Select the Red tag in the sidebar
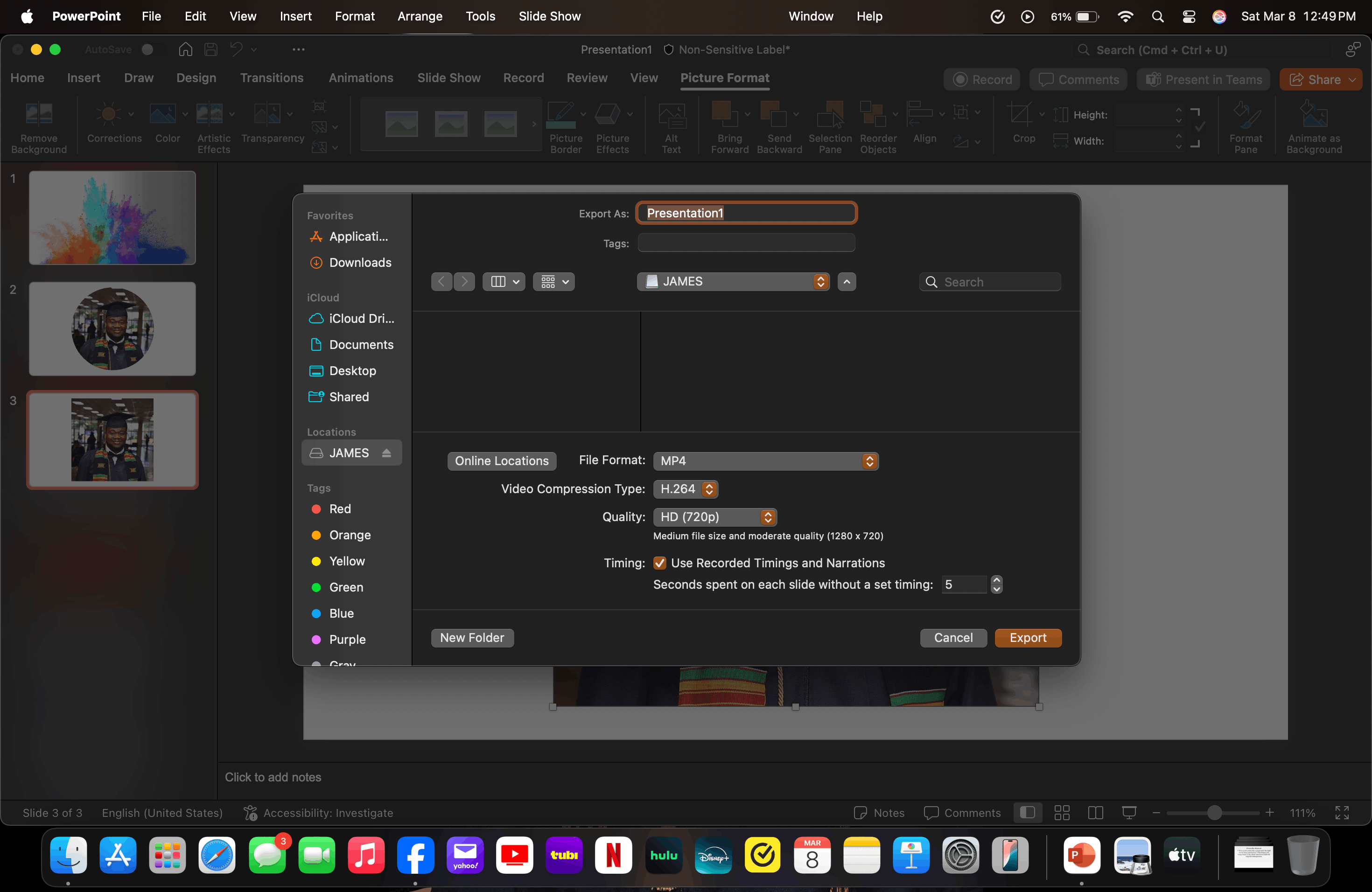The width and height of the screenshot is (1372, 892). [x=340, y=509]
